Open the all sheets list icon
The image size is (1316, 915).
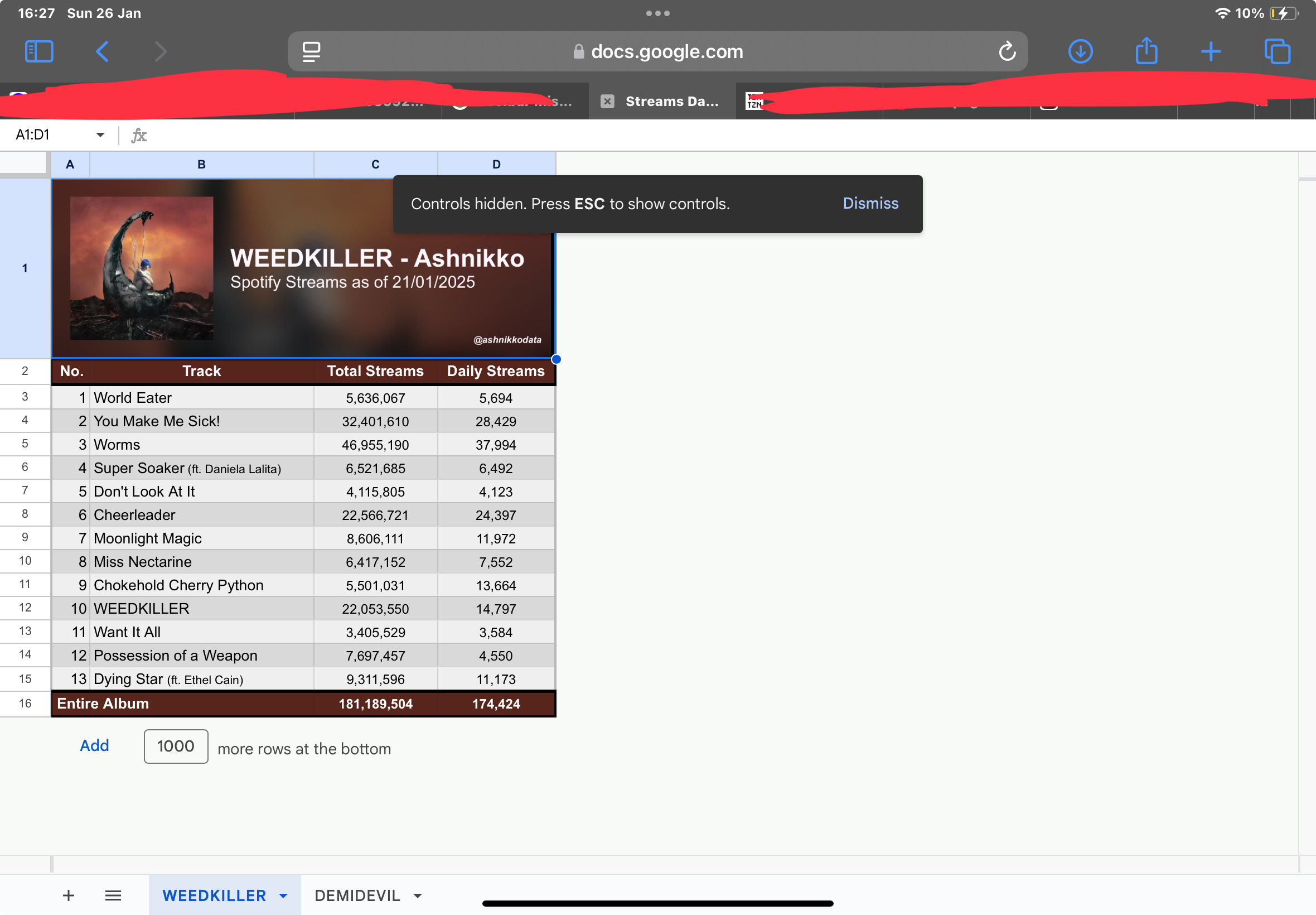pyautogui.click(x=113, y=895)
